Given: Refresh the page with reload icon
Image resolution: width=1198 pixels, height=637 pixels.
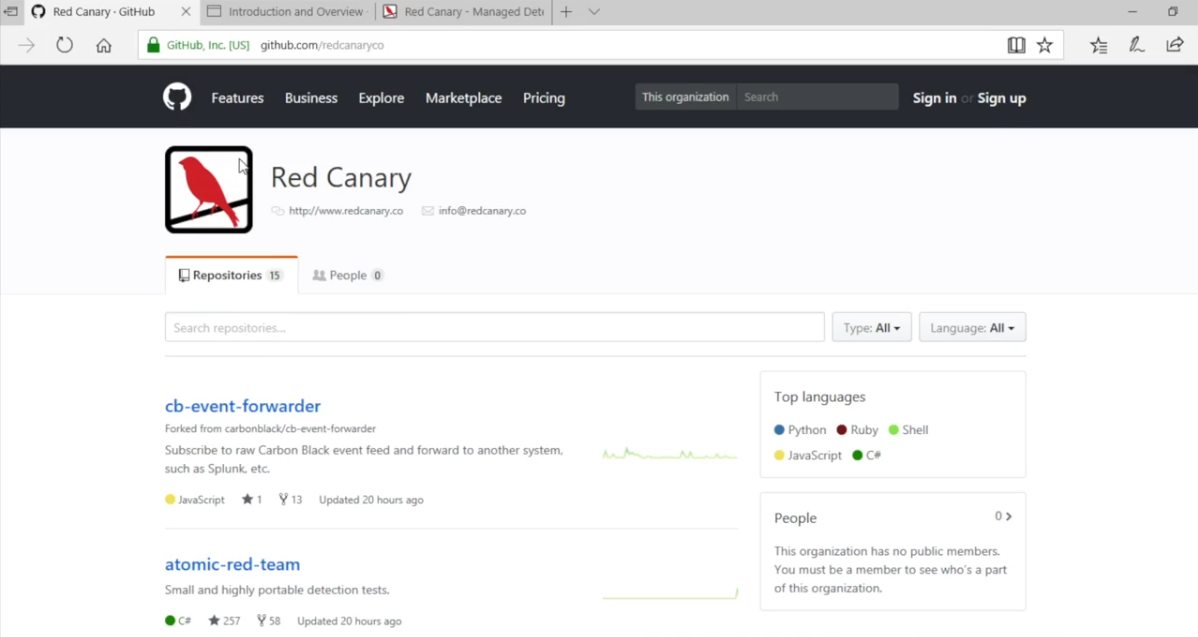Looking at the screenshot, I should pos(65,45).
